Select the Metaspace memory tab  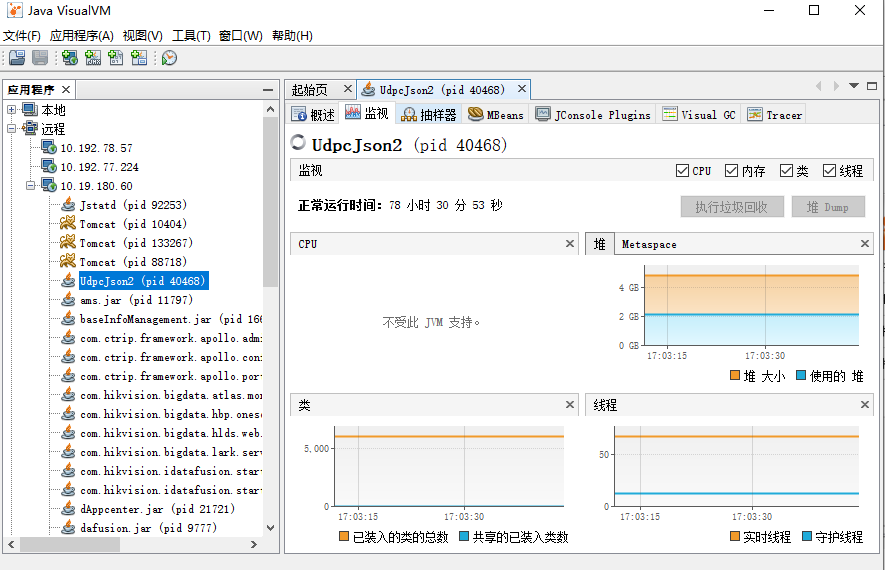click(649, 244)
